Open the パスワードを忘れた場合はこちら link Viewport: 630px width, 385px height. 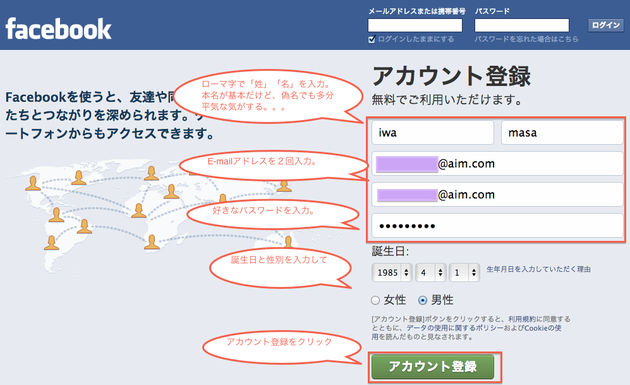pos(526,39)
